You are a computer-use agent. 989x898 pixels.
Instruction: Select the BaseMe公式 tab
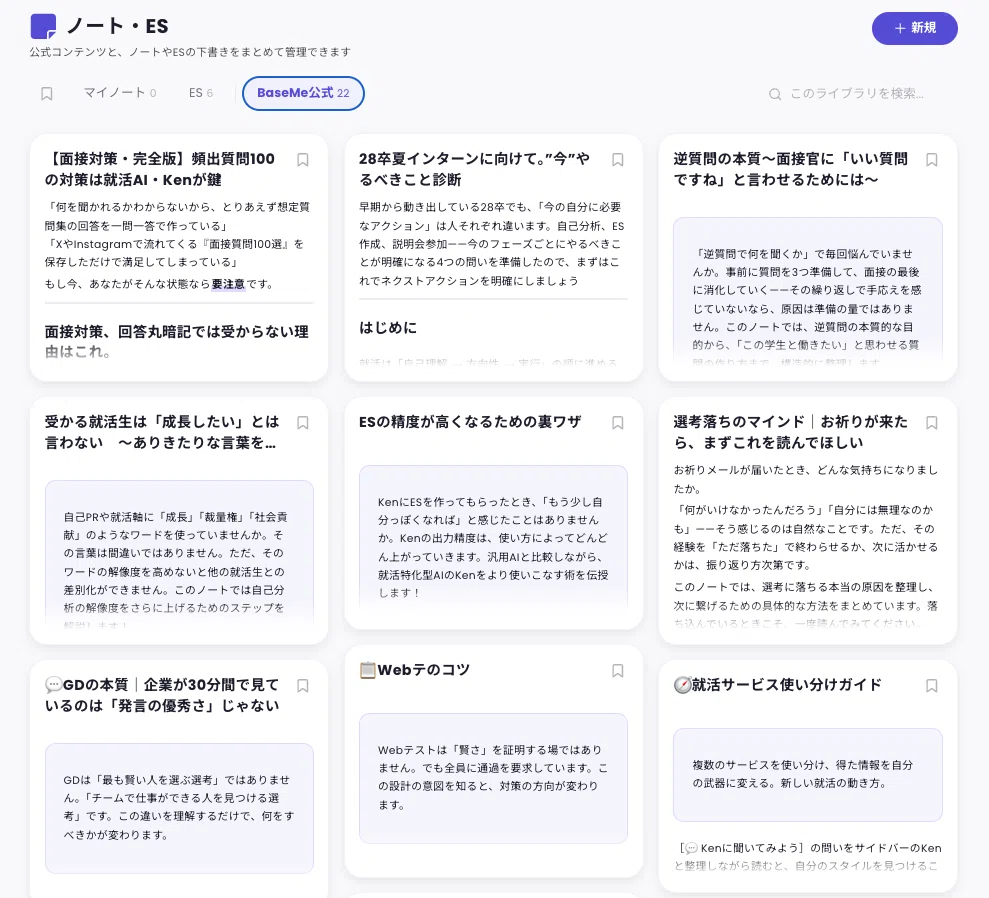pyautogui.click(x=303, y=93)
